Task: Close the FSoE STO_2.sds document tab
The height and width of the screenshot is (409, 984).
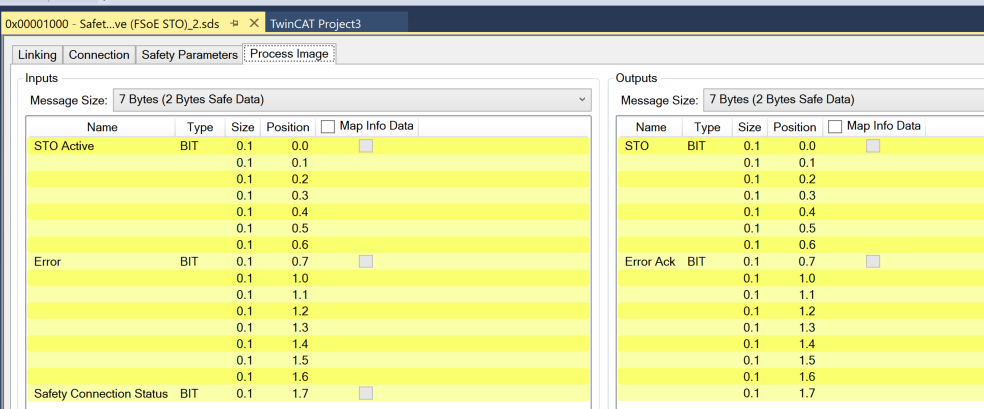Action: coord(254,23)
